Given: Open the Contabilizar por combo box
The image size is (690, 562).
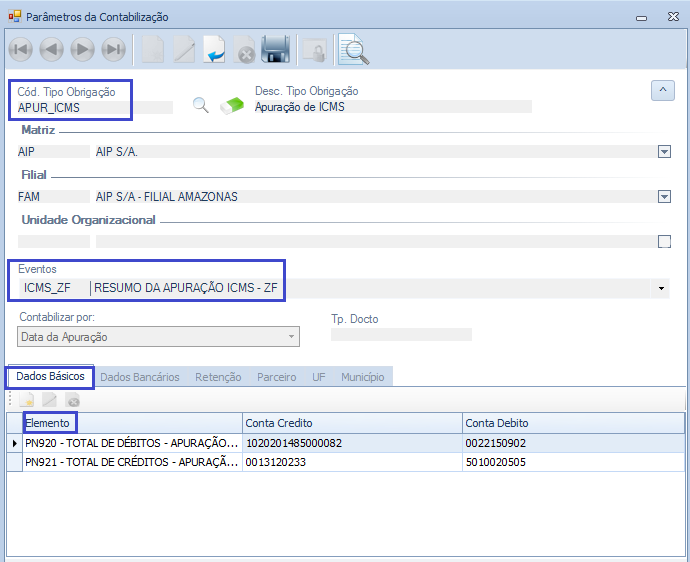Looking at the screenshot, I should coord(158,337).
